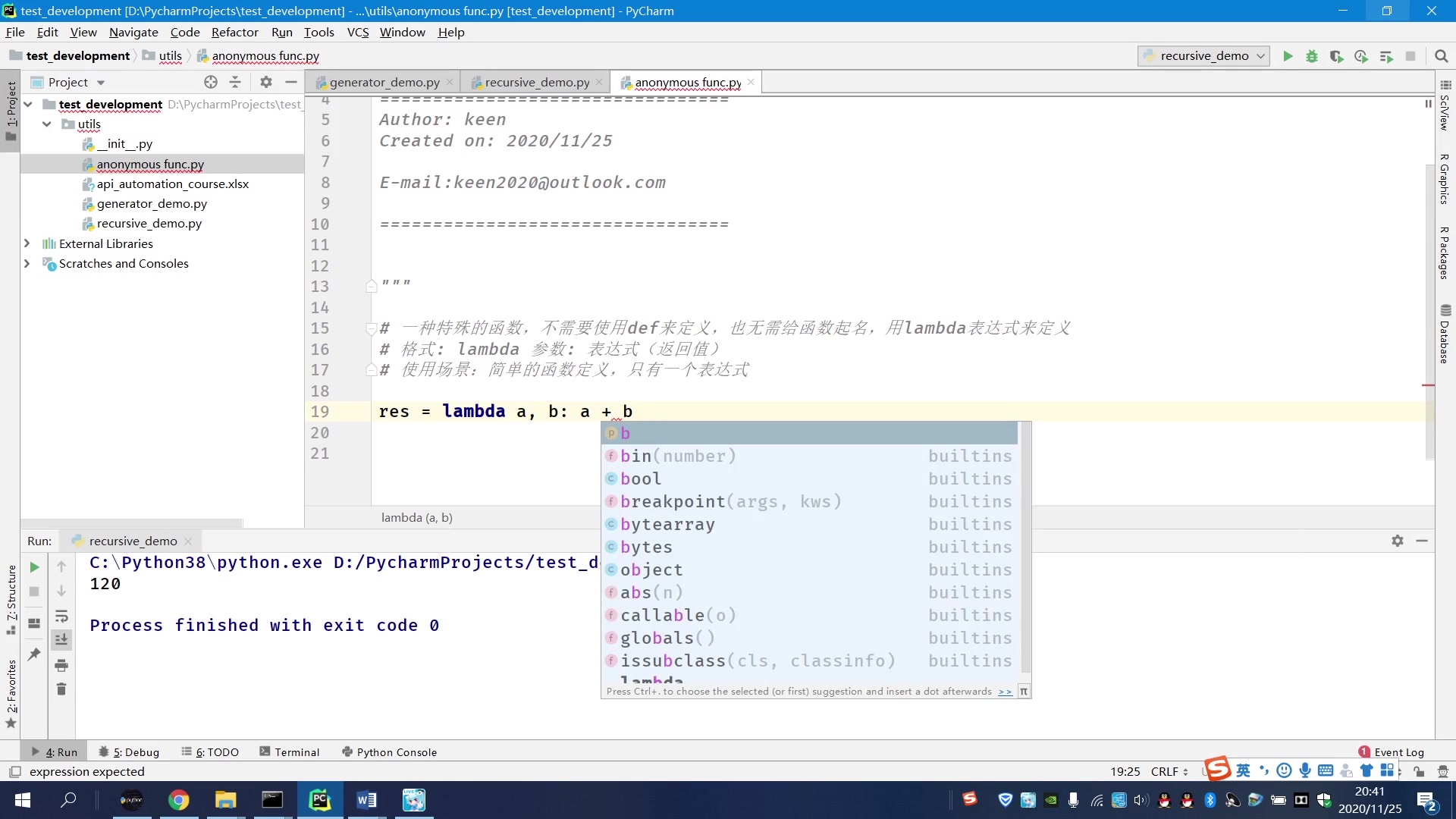Click the locate target icon in Project panel
This screenshot has width=1456, height=819.
210,82
